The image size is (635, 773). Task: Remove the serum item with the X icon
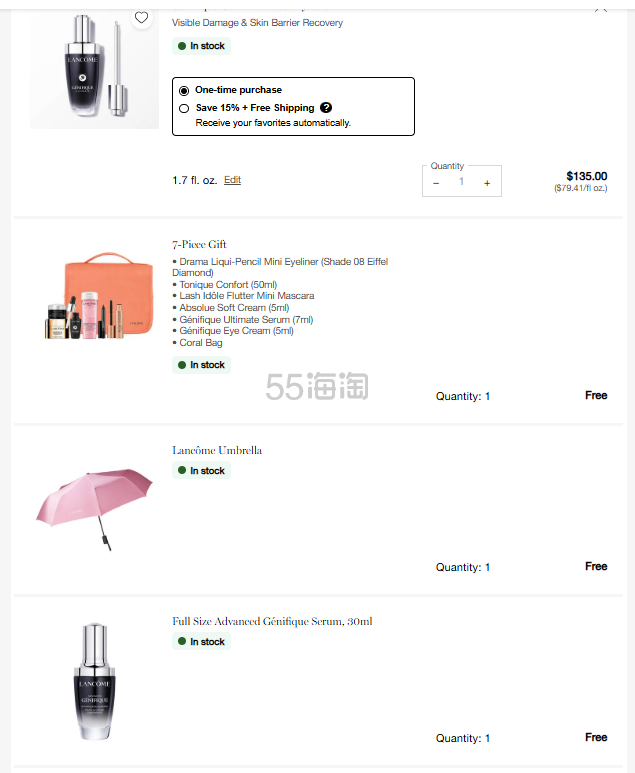tap(601, 10)
